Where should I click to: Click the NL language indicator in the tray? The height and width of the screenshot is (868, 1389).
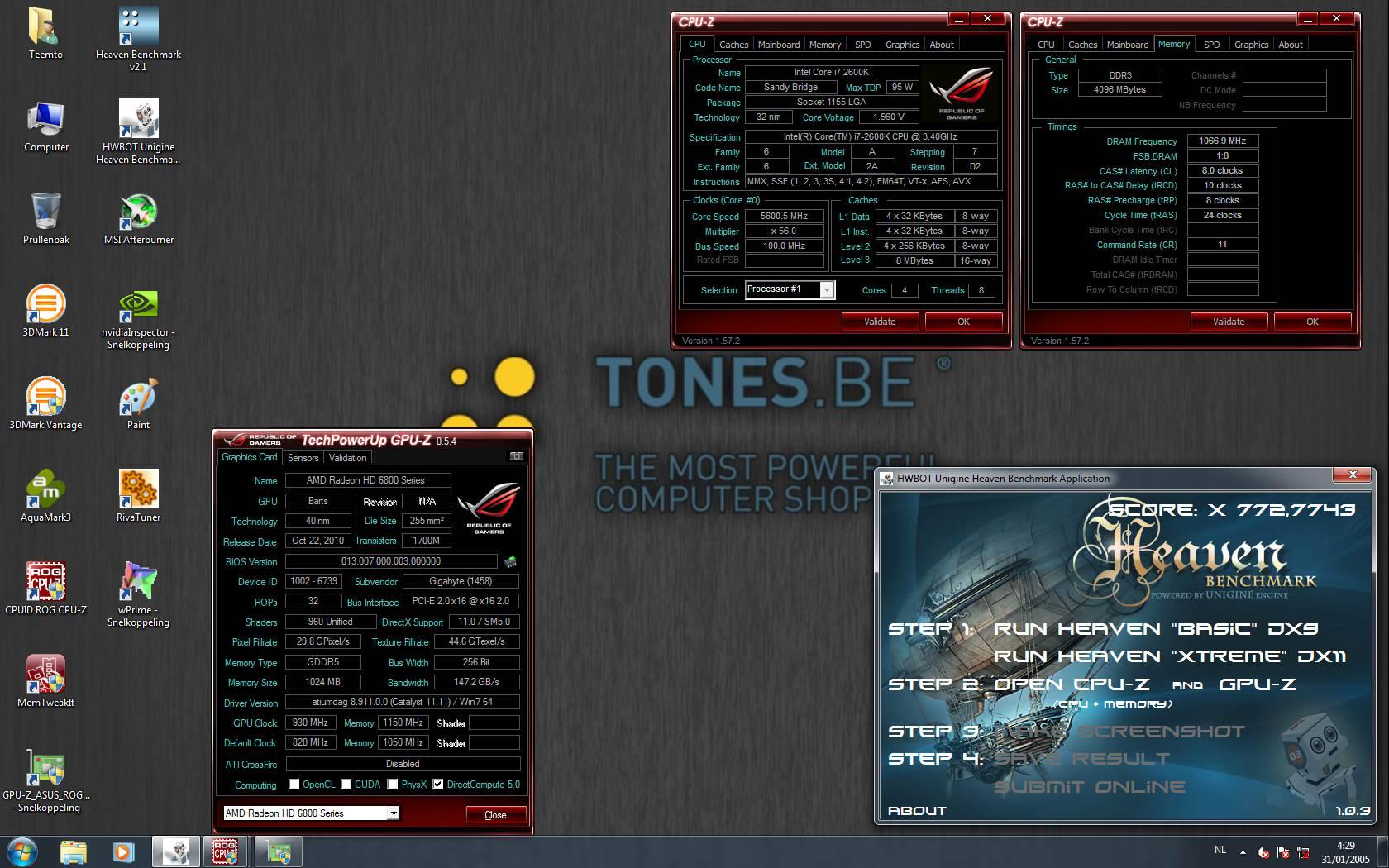1220,850
